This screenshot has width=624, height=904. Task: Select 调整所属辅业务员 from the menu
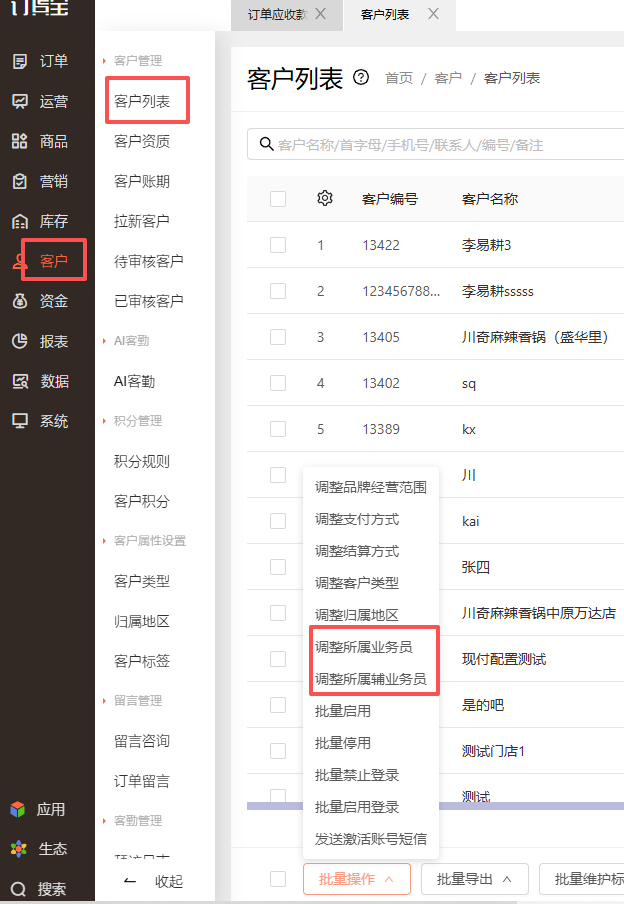[371, 679]
